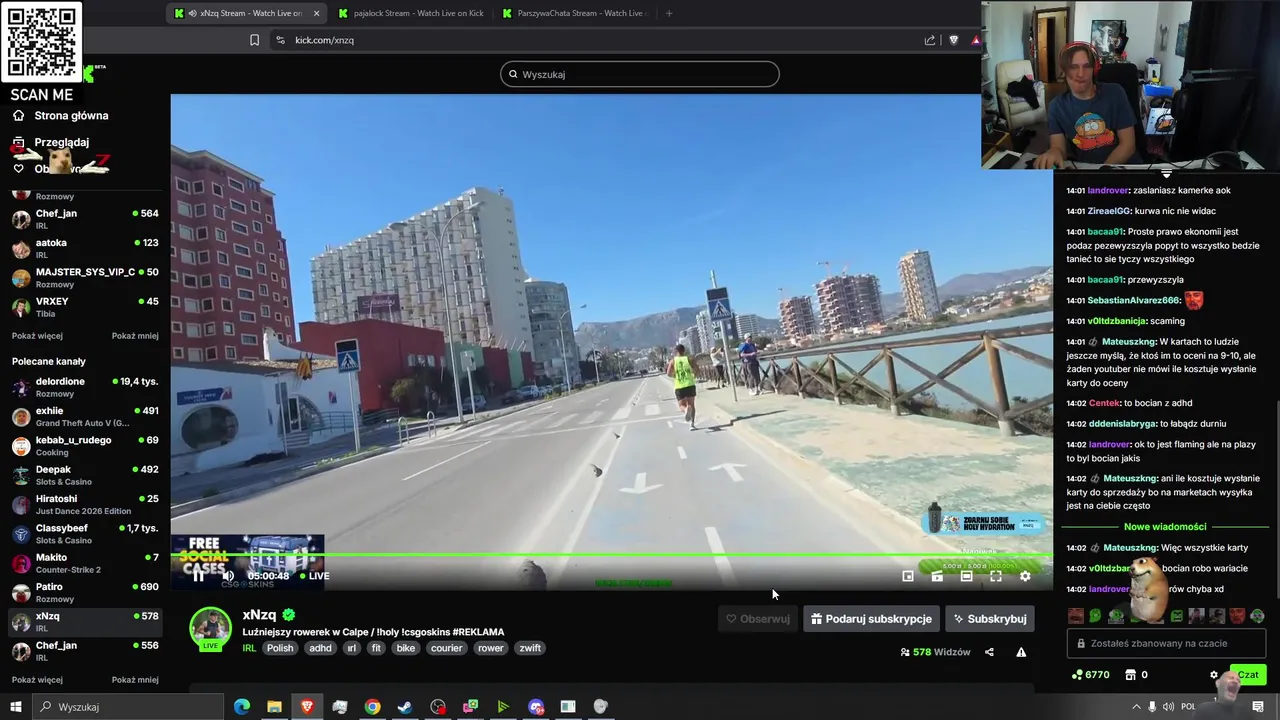
Task: Open MAJSTER_SYS_VIP_C channel in sidebar
Action: click(84, 277)
